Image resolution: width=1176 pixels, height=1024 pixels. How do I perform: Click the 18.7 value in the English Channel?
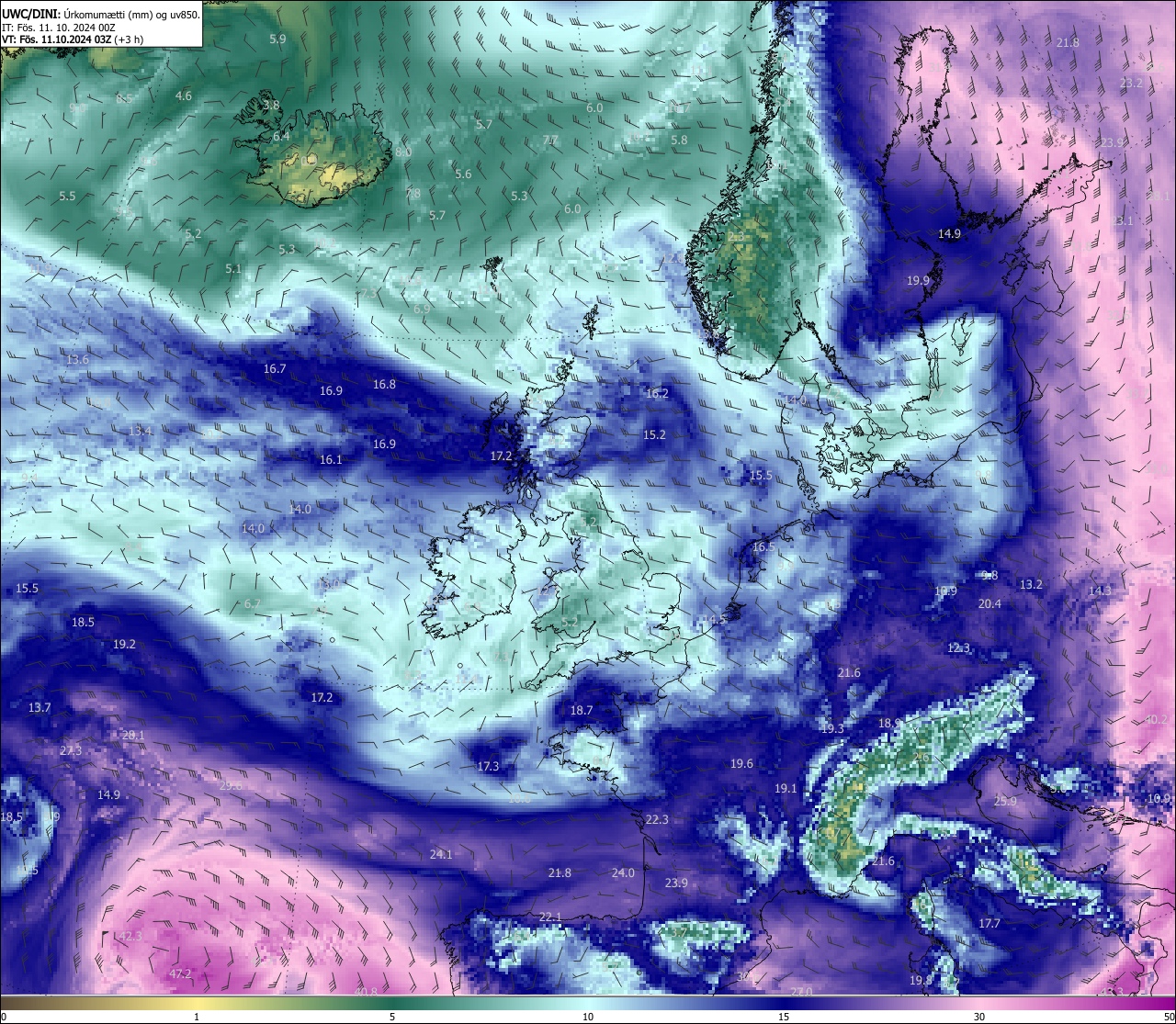click(x=582, y=710)
